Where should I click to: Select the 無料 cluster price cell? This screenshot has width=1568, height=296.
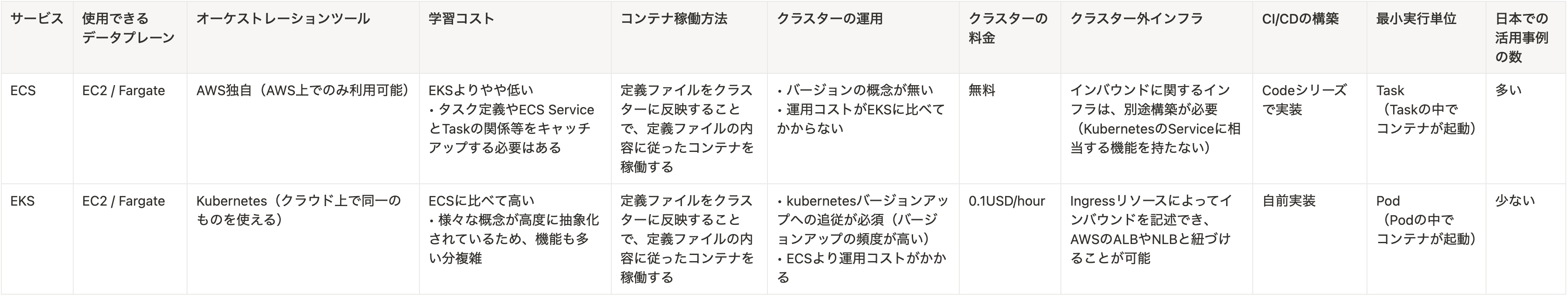coord(1010,128)
